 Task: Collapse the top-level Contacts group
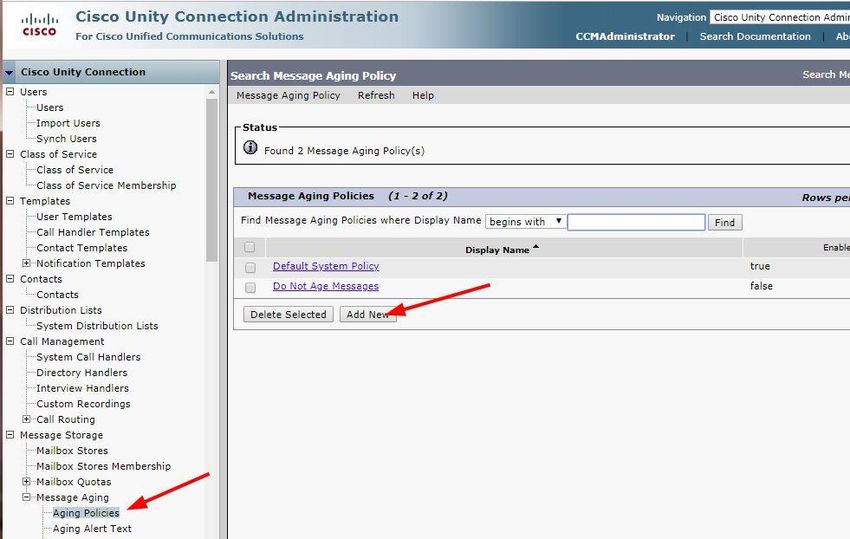pos(10,279)
